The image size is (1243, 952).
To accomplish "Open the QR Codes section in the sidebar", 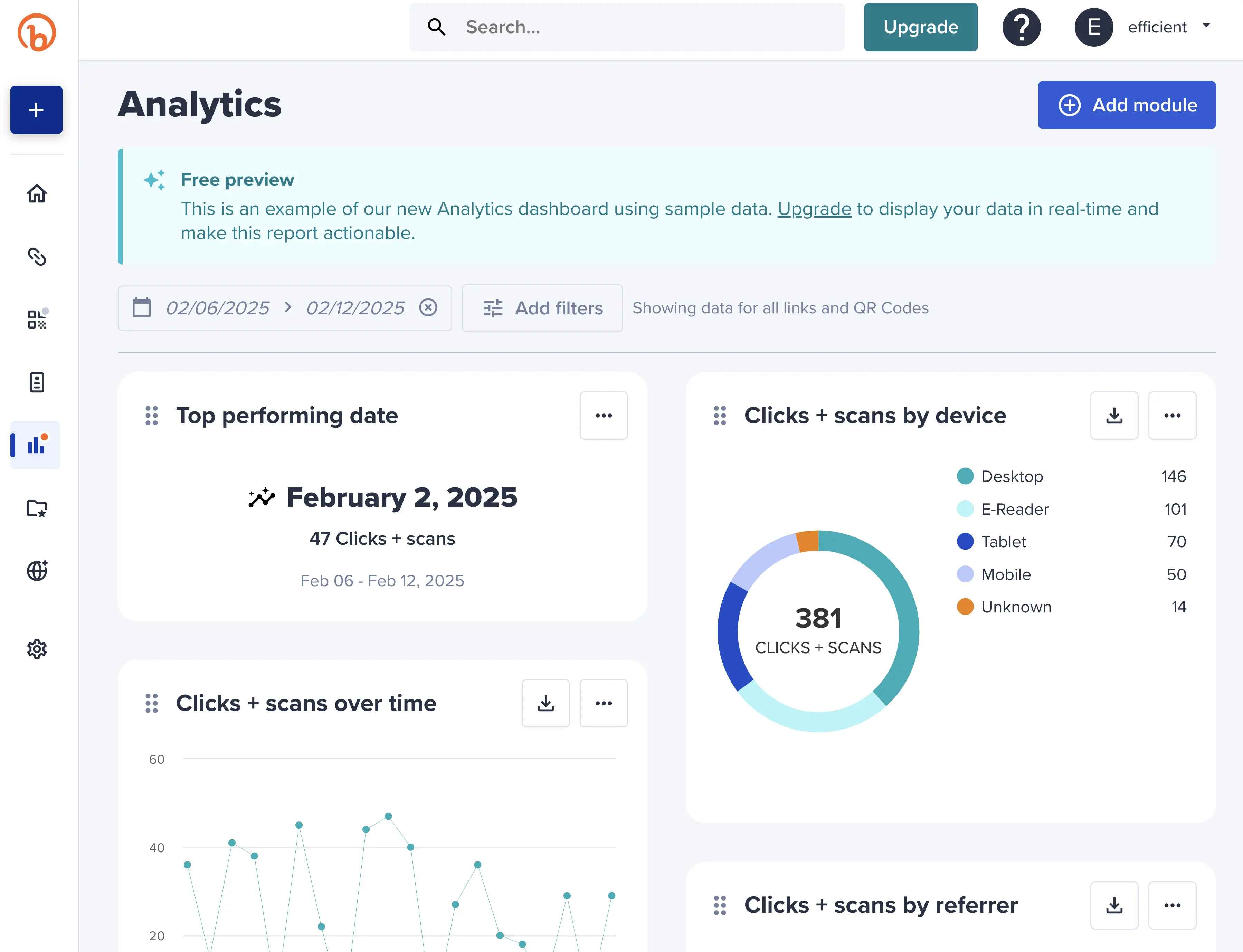I will (x=36, y=319).
